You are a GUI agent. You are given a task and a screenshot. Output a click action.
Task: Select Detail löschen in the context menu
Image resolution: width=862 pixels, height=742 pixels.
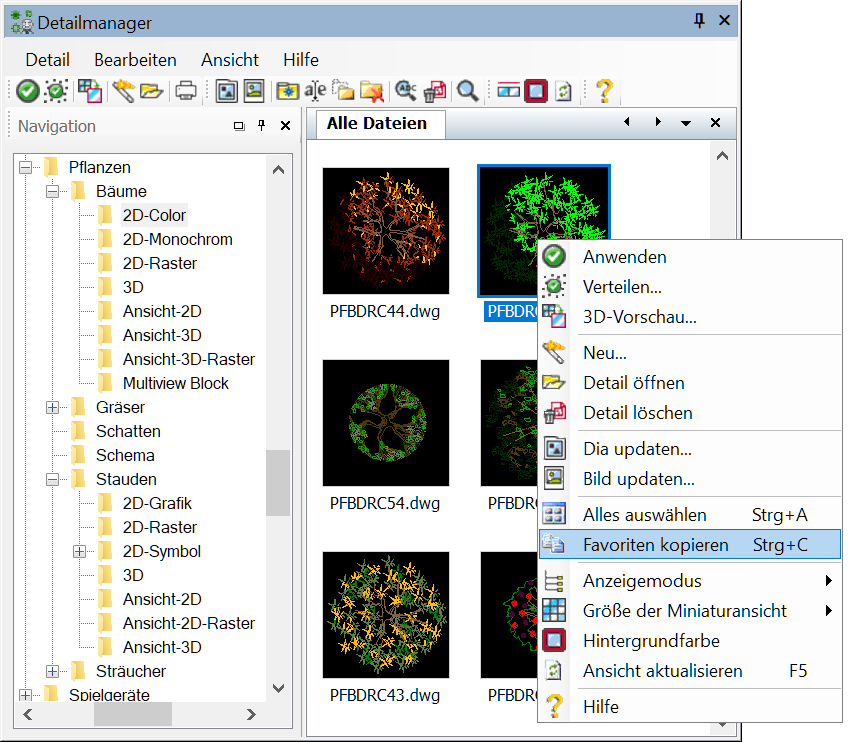[x=637, y=413]
